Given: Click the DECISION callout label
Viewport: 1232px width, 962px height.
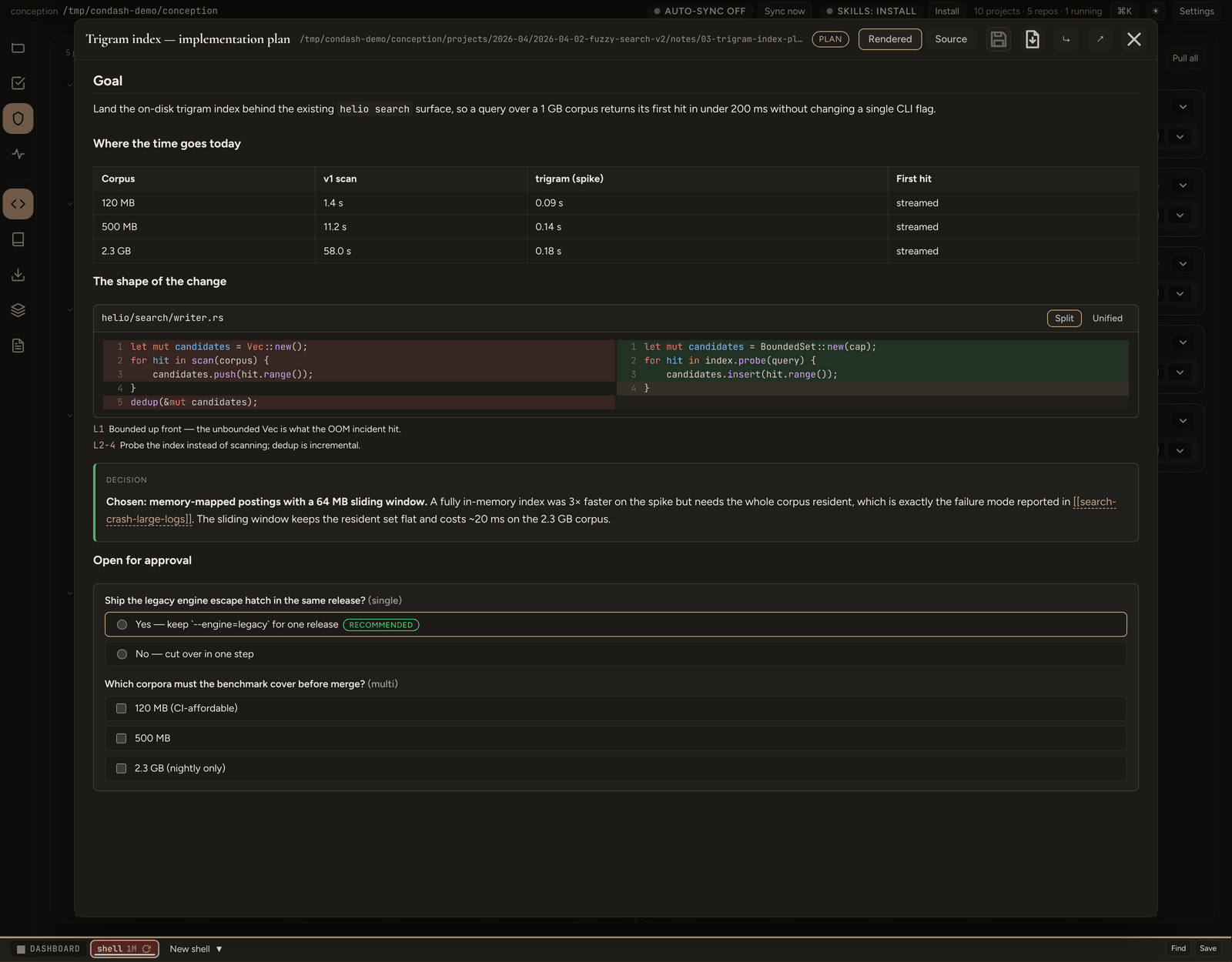Looking at the screenshot, I should (x=126, y=480).
